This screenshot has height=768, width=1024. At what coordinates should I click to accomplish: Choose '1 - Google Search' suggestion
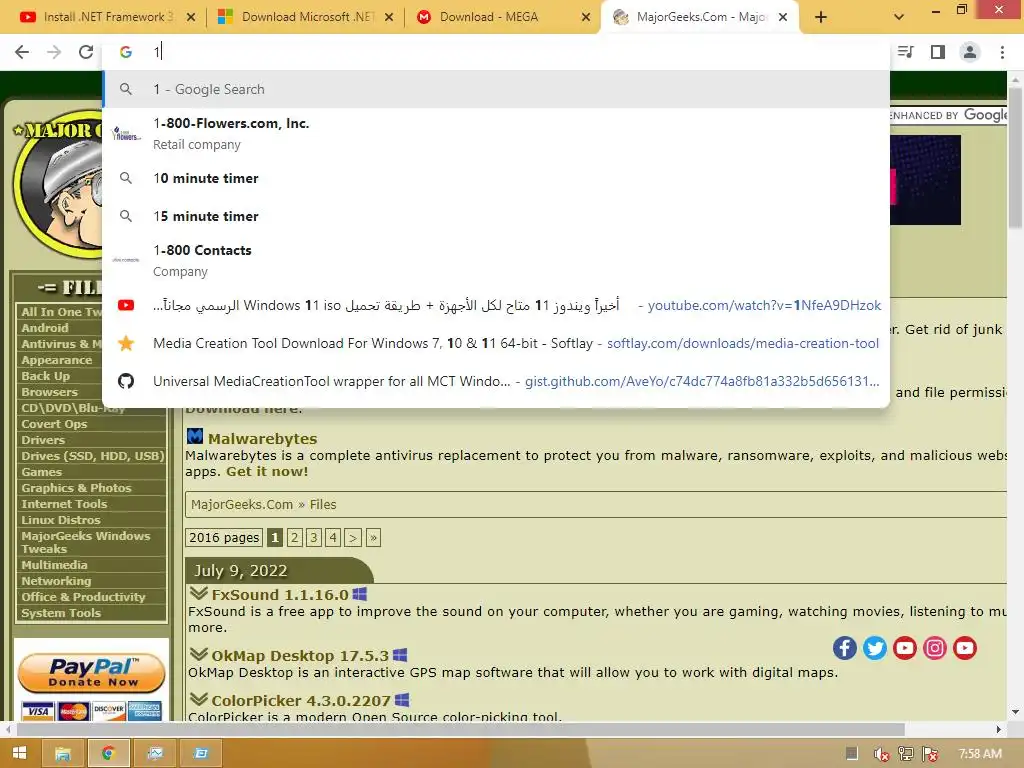tap(496, 89)
